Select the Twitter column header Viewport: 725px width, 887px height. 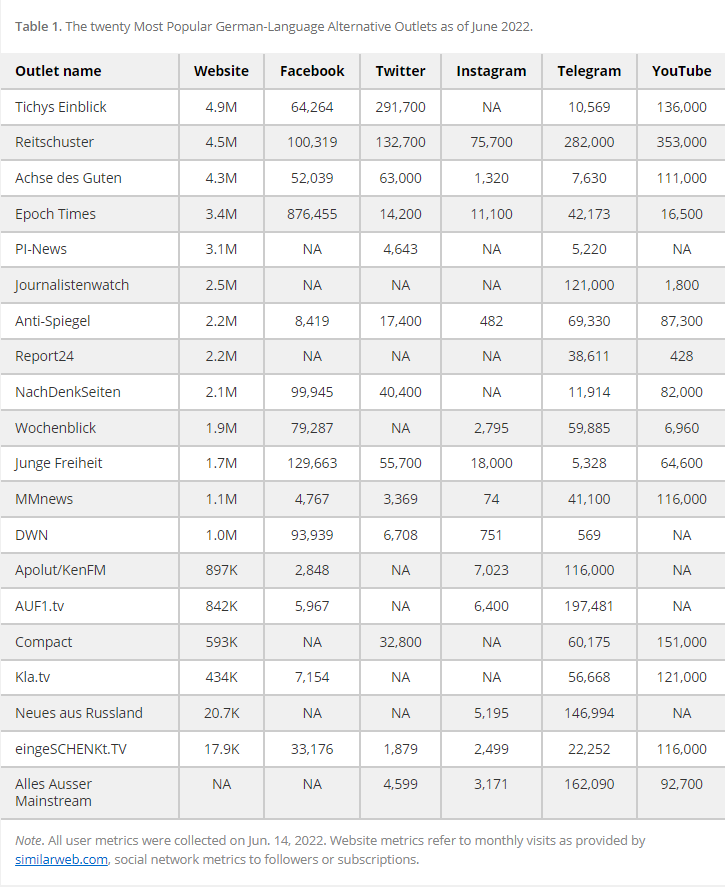pos(400,71)
